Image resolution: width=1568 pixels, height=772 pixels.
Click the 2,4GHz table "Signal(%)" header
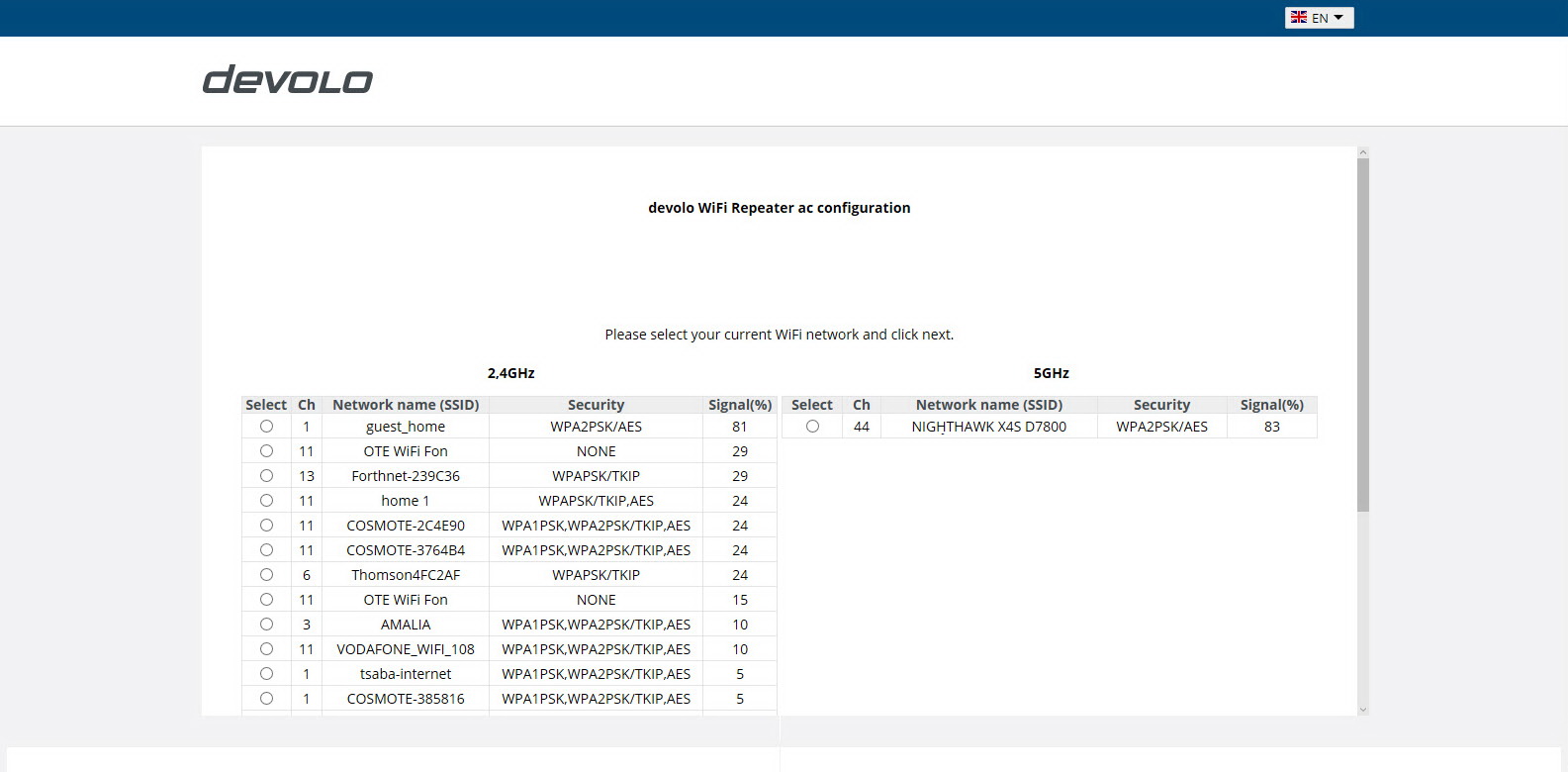(x=740, y=405)
